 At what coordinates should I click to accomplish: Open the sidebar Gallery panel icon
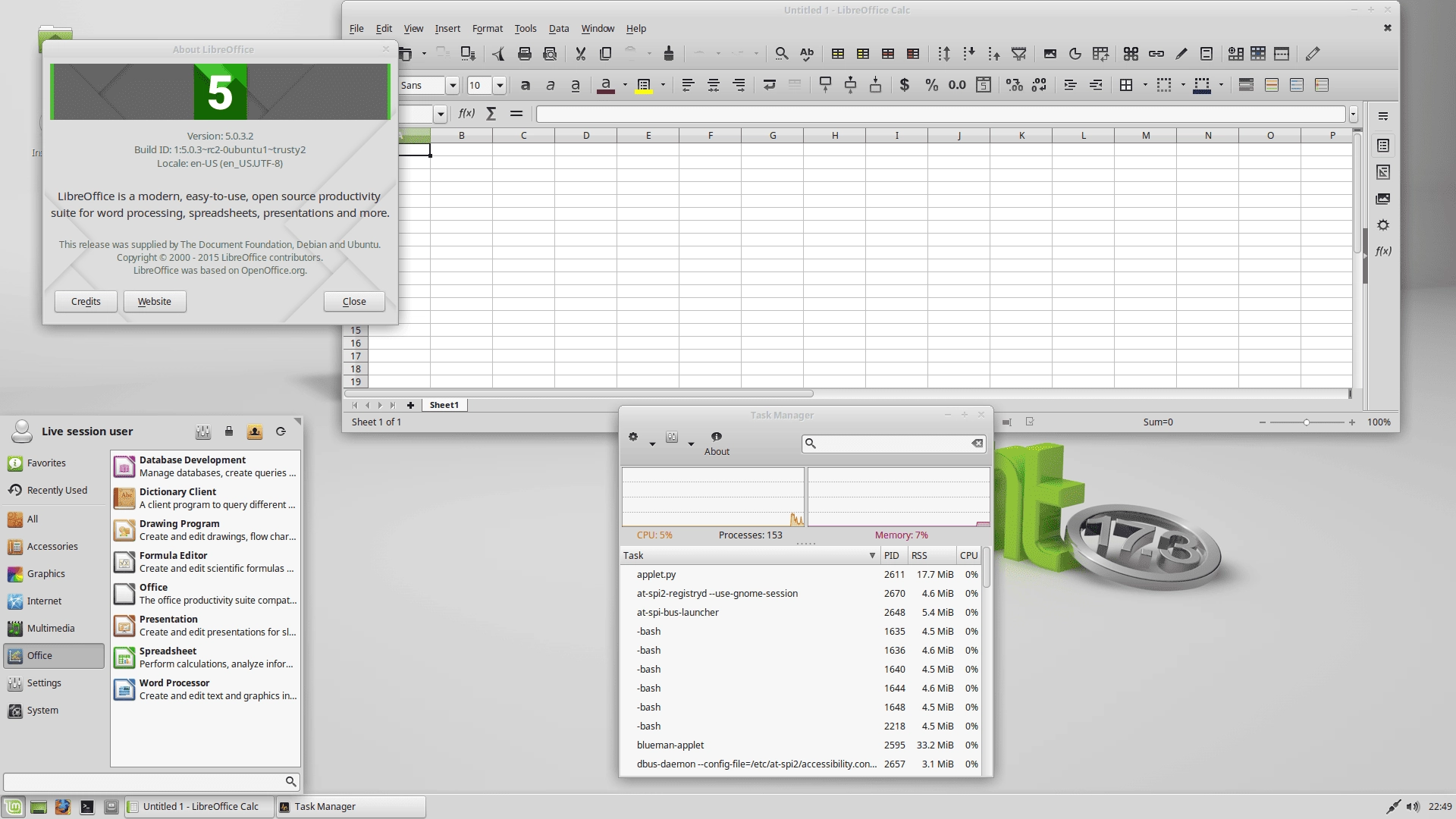click(x=1383, y=199)
